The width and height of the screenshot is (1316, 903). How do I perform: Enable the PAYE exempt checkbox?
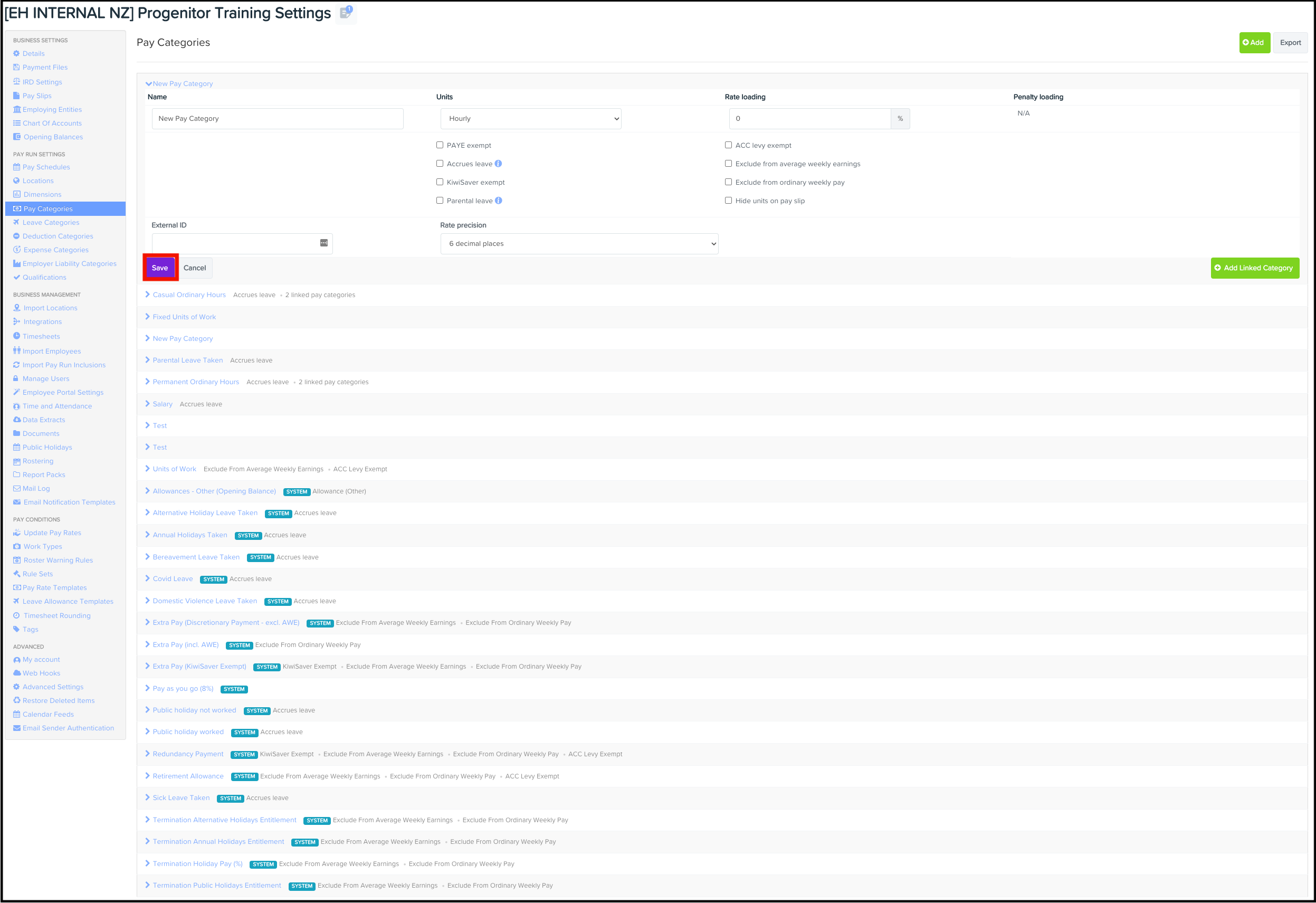click(440, 145)
